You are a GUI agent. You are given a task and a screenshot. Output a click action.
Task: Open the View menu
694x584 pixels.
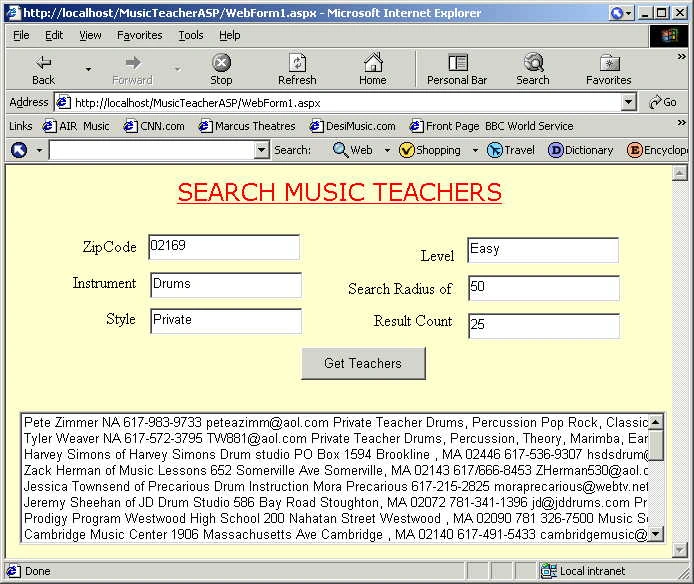[90, 35]
